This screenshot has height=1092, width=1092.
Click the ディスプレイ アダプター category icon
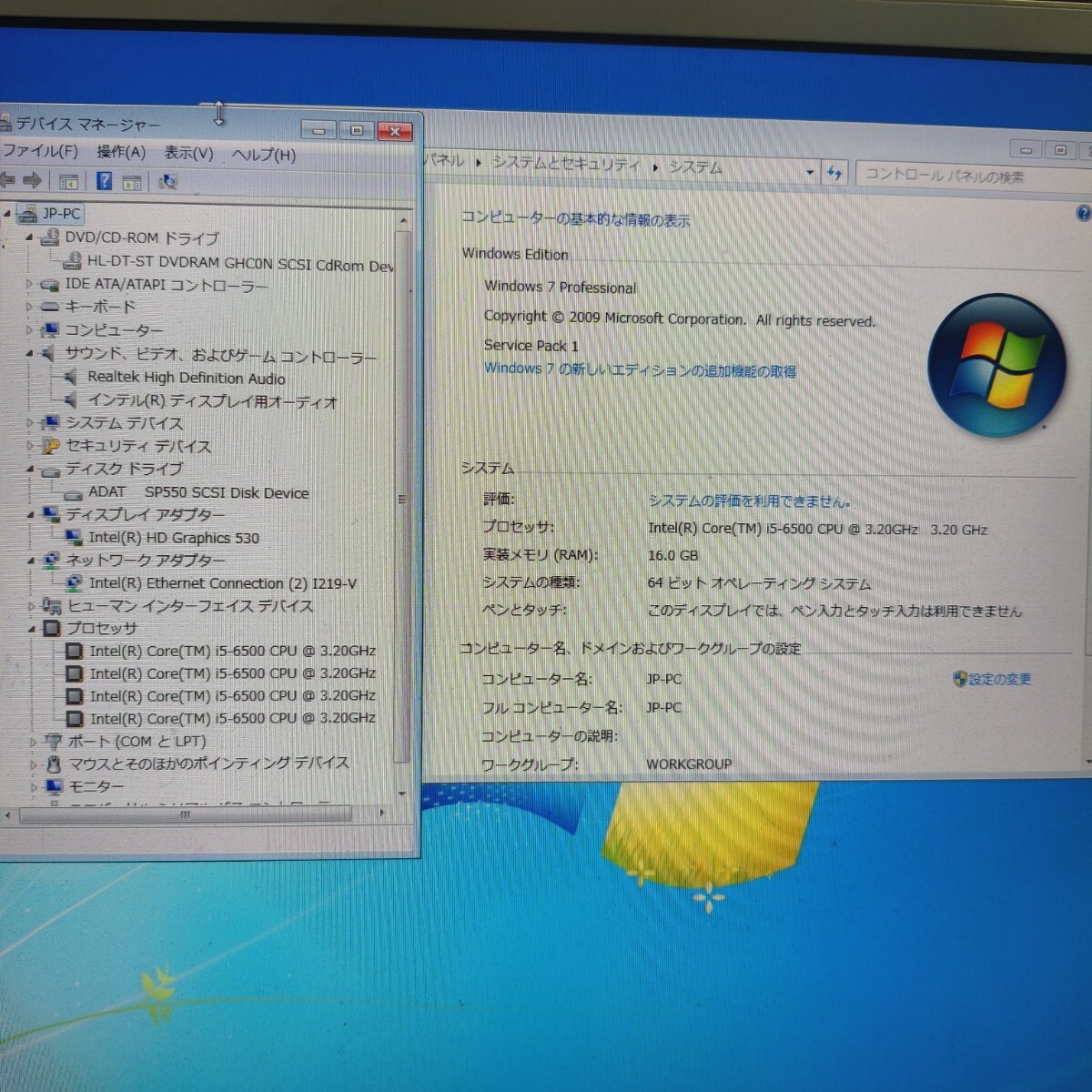coord(51,514)
